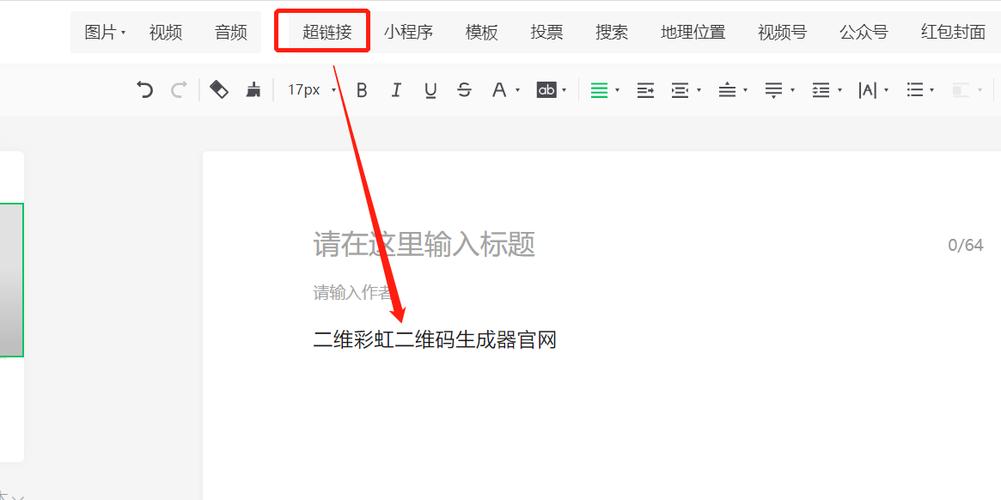The width and height of the screenshot is (1001, 500).
Task: Toggle bold formatting
Action: click(x=362, y=90)
